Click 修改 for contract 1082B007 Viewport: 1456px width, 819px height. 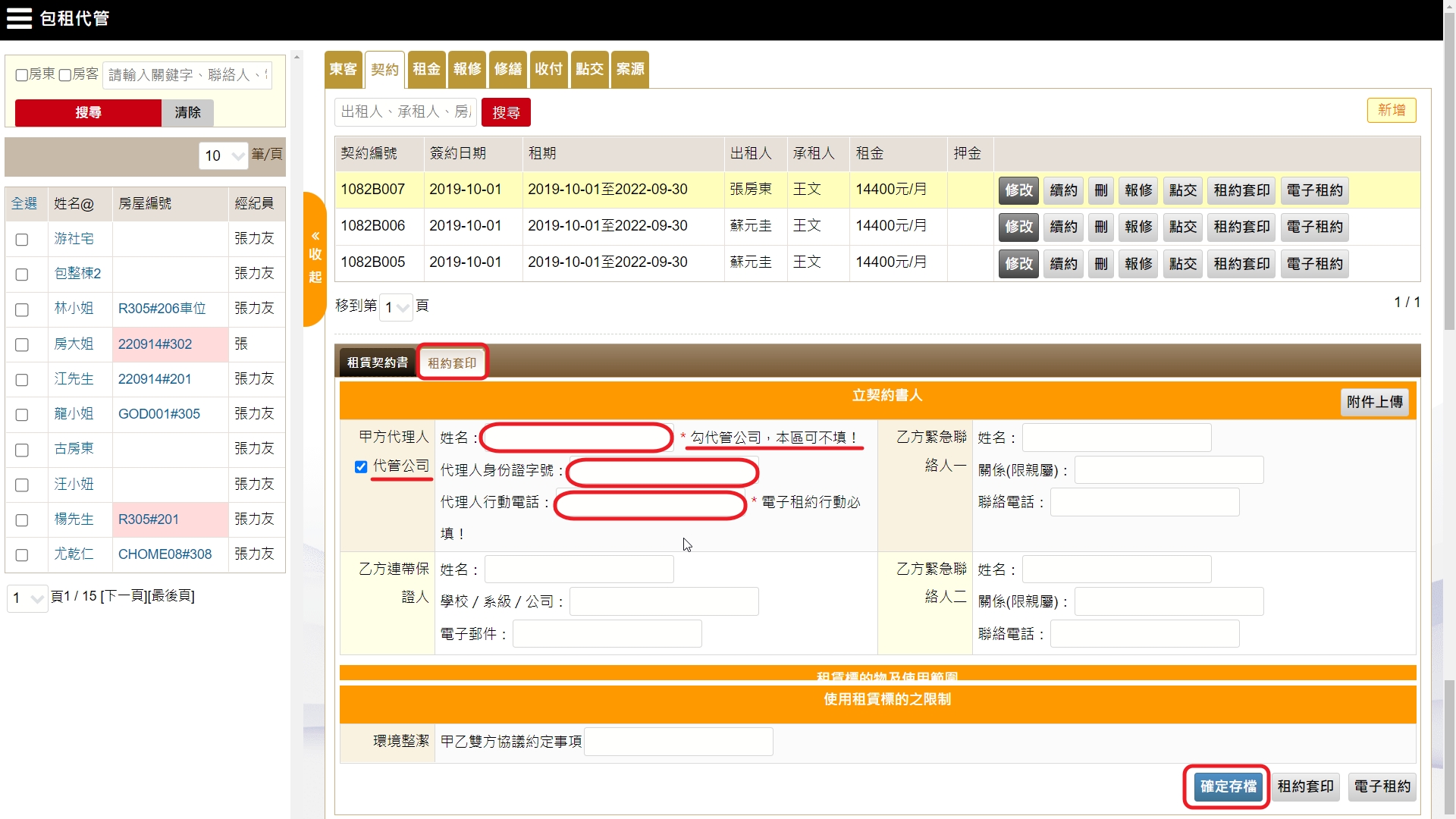pyautogui.click(x=1018, y=190)
